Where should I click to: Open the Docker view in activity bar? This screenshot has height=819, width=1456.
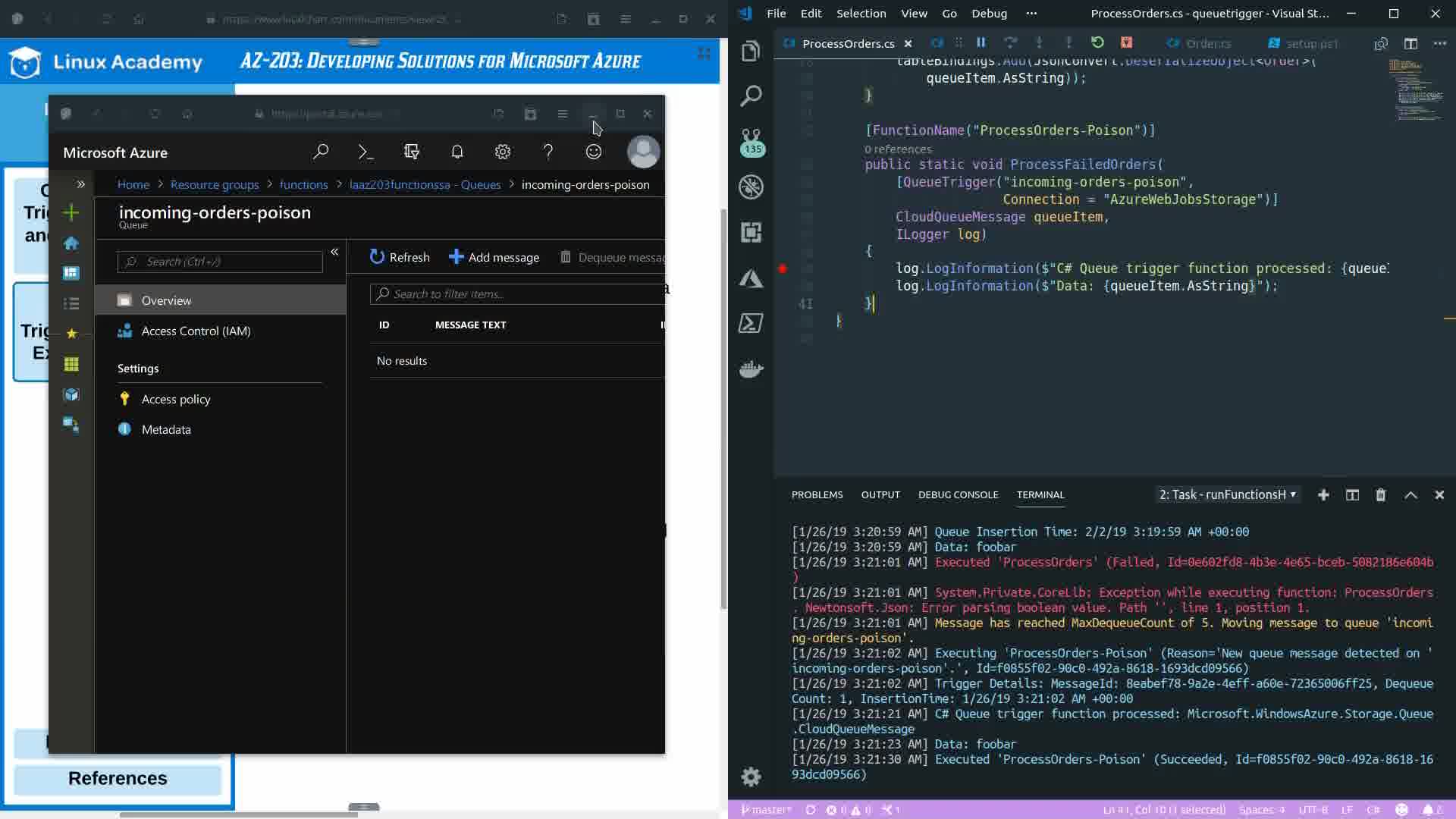click(x=751, y=369)
